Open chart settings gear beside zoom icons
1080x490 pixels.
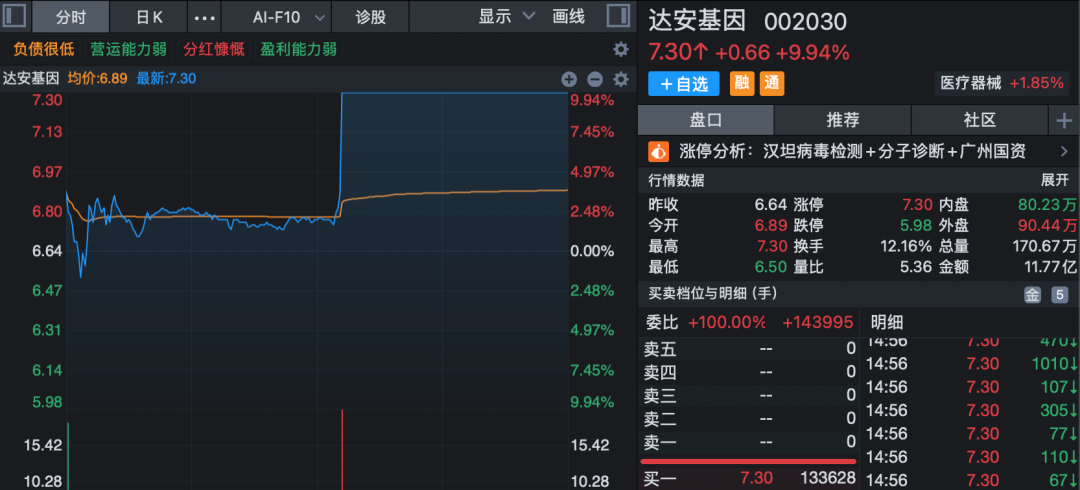621,79
